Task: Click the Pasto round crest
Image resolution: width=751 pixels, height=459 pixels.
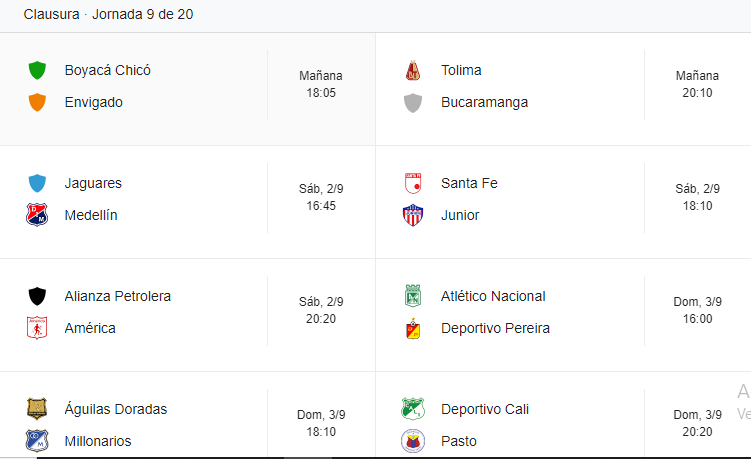Action: point(413,440)
